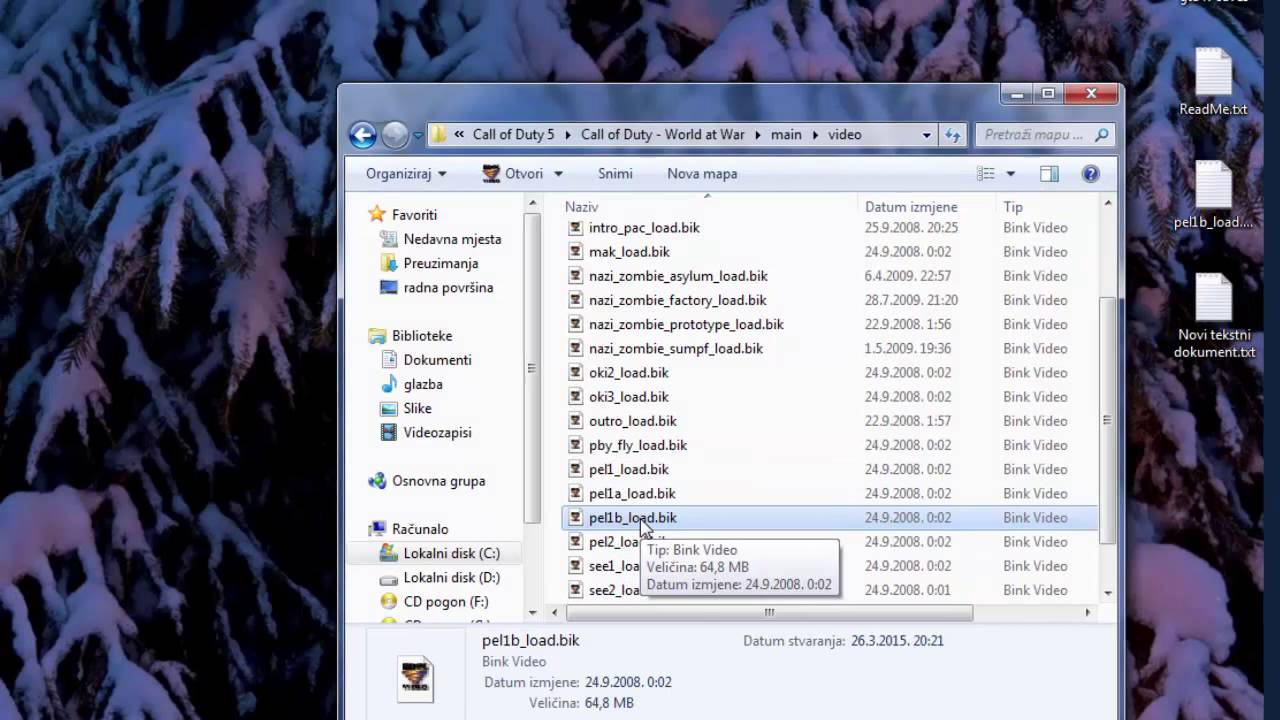Click the Forward navigation arrow button
1280x720 pixels.
(x=395, y=134)
